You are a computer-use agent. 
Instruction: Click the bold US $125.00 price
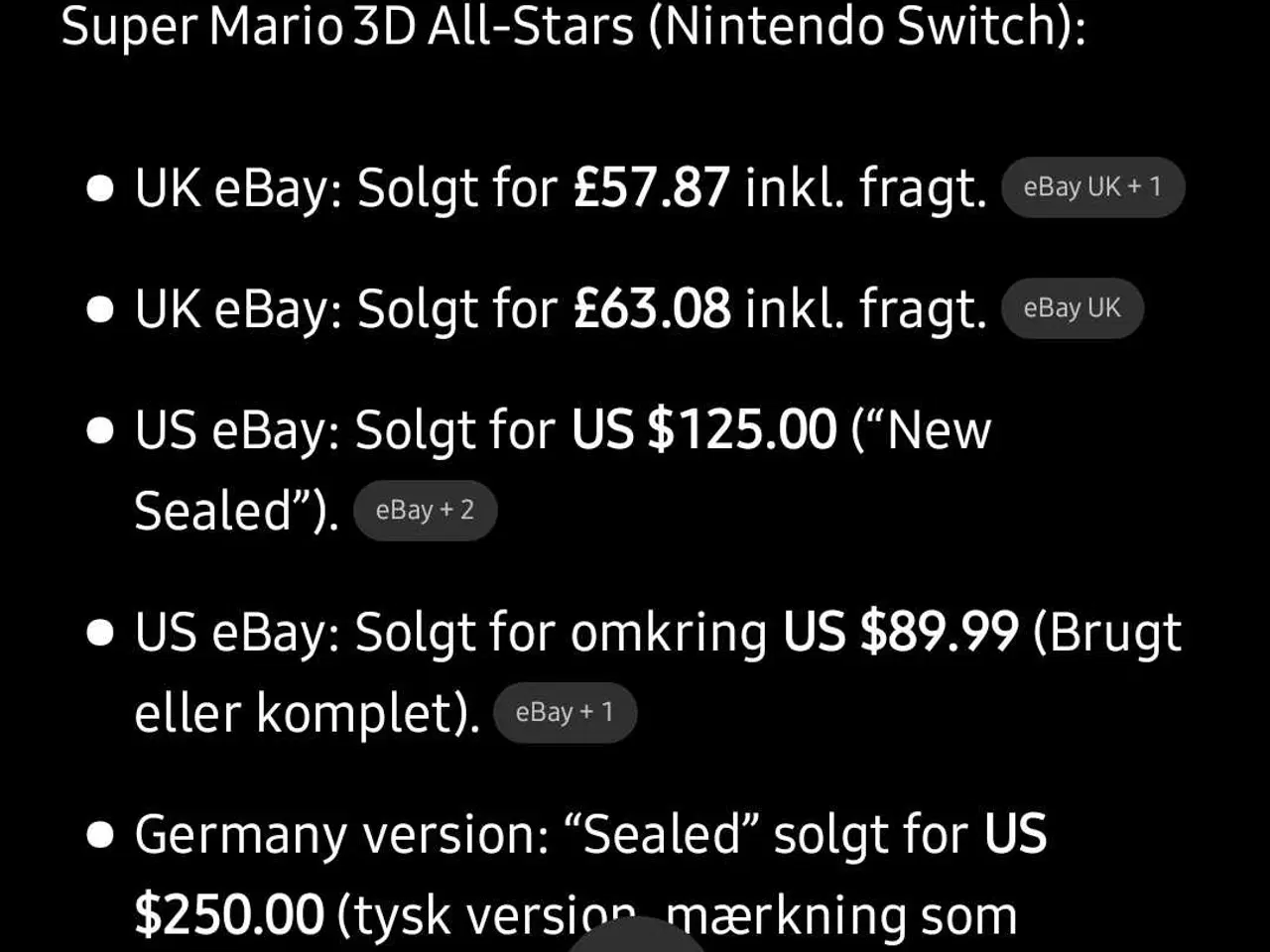[x=703, y=430]
